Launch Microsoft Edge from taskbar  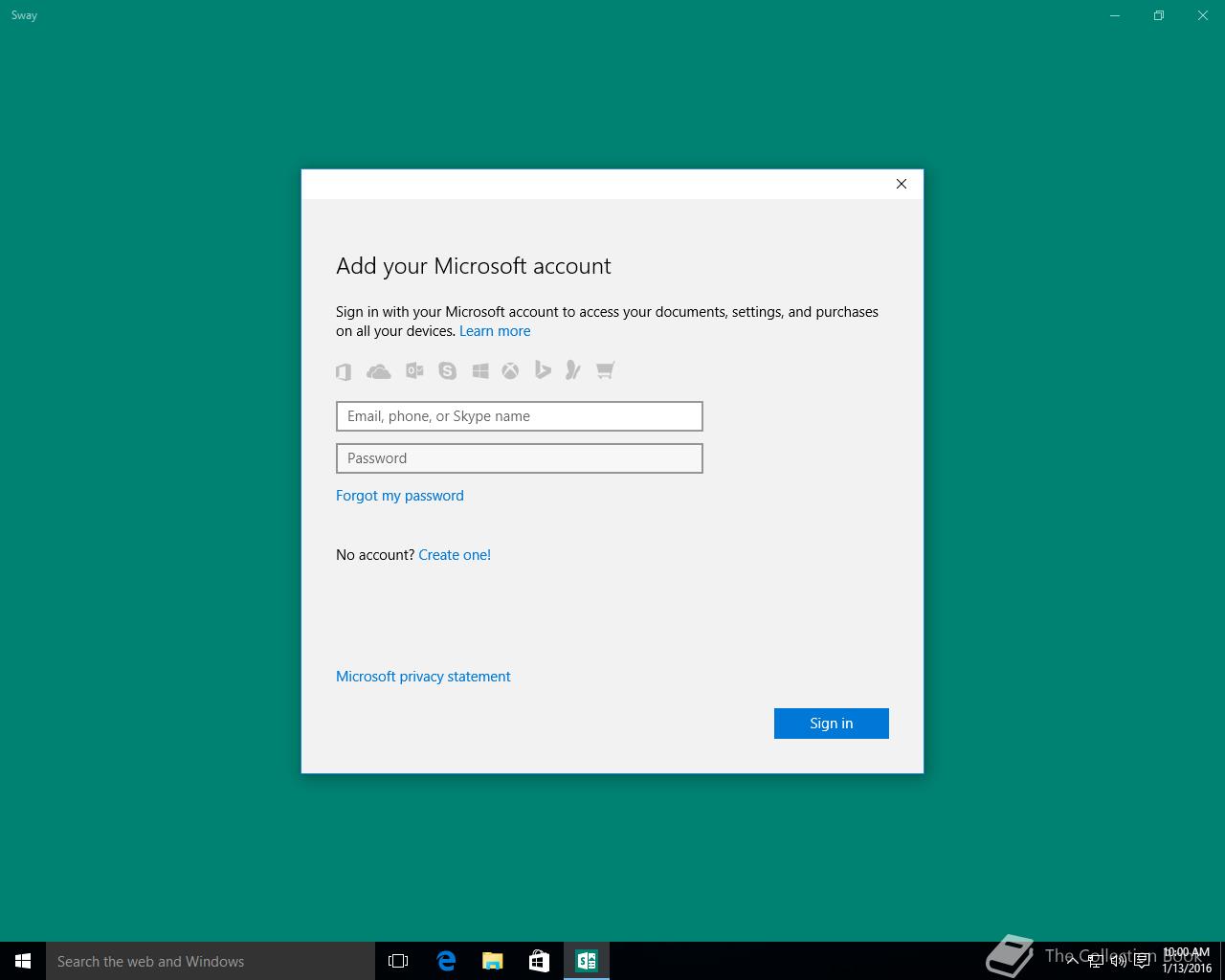(446, 961)
